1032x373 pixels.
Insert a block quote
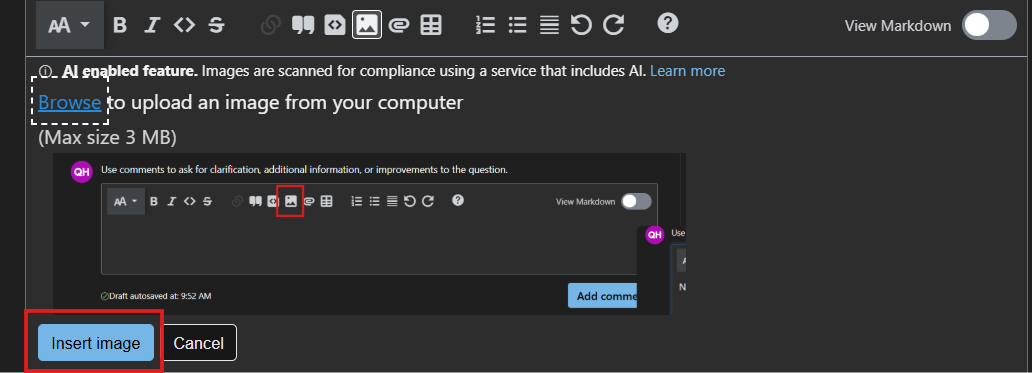303,25
